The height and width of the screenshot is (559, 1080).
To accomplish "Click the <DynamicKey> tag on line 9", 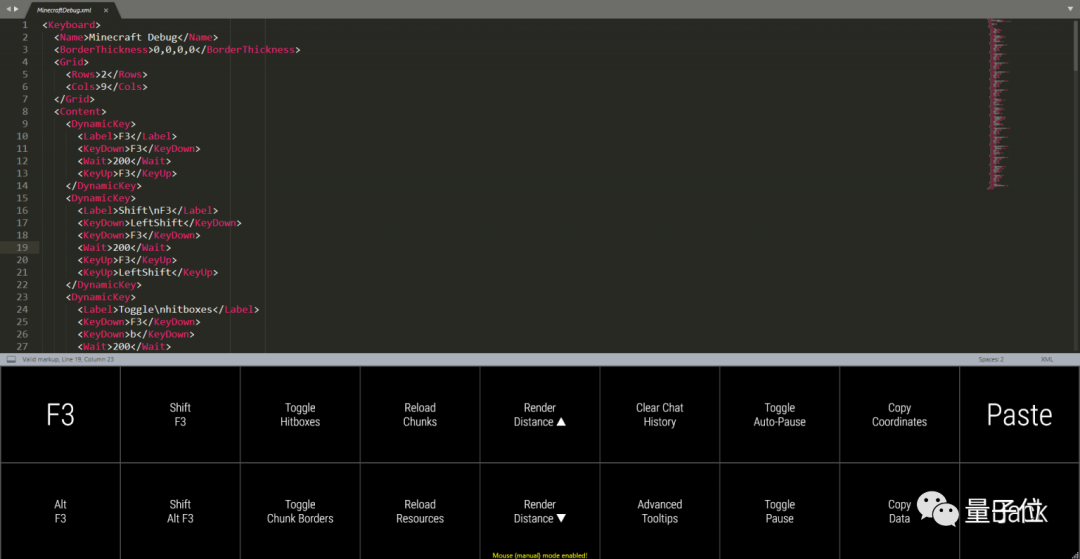I will pos(101,124).
